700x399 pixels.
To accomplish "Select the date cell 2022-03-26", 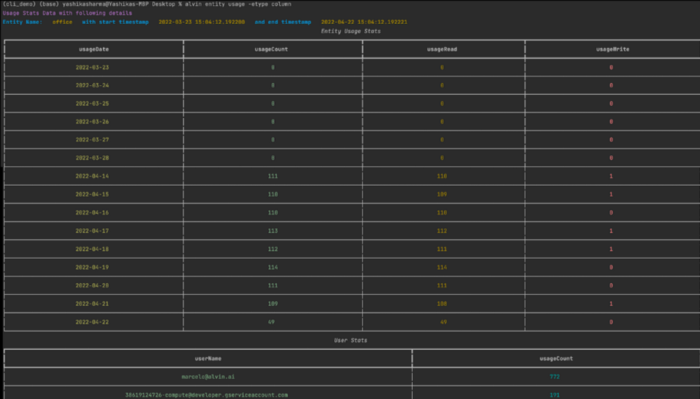I will pos(92,122).
